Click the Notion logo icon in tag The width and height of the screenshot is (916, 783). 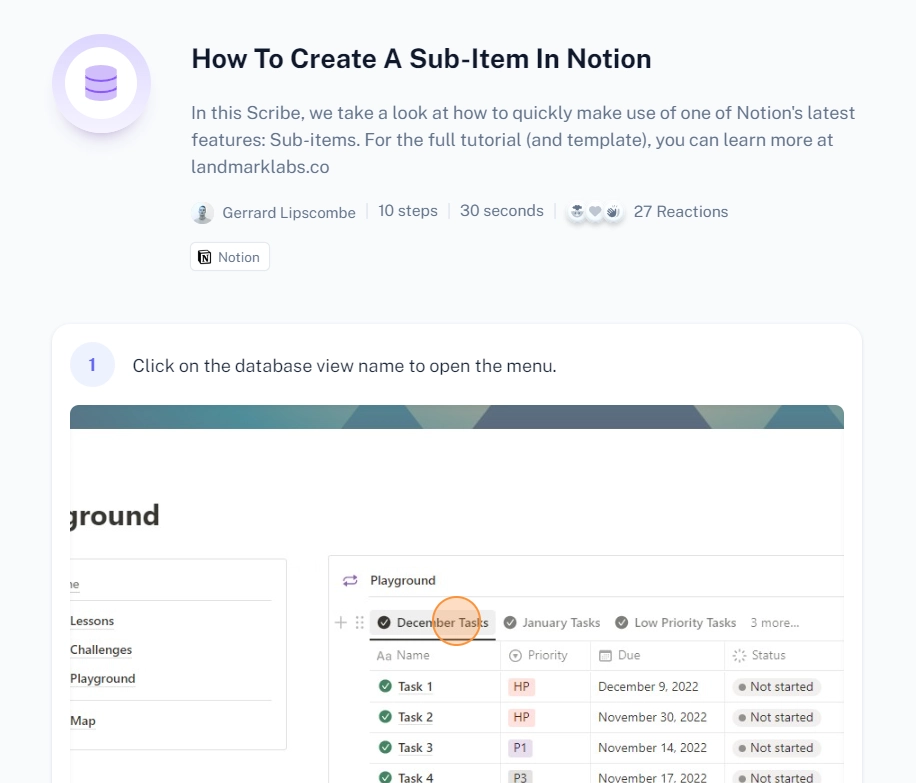[x=204, y=257]
